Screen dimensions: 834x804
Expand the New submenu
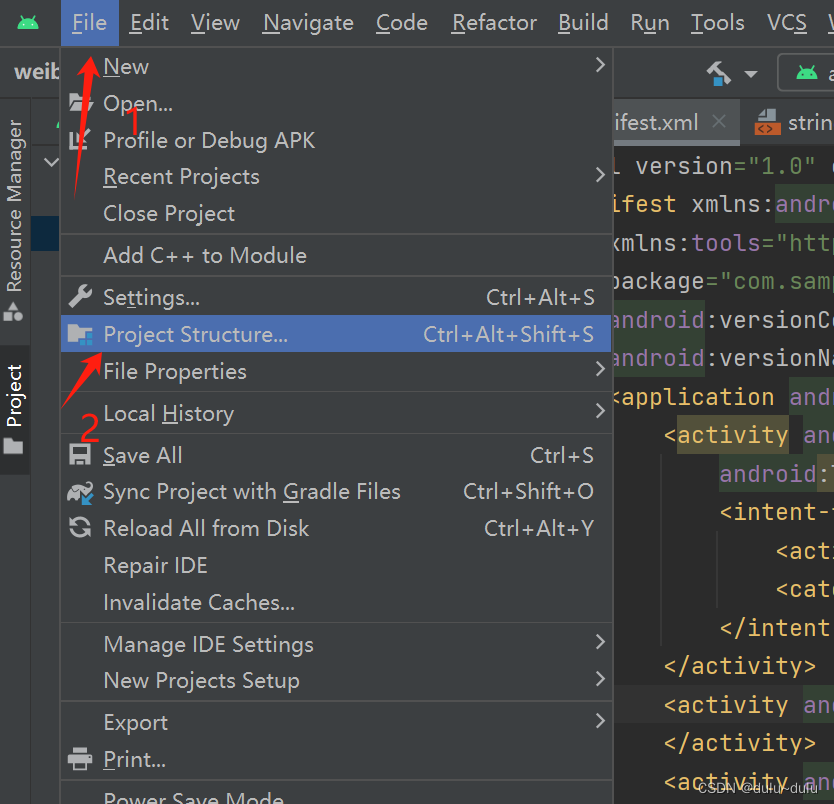tap(336, 66)
